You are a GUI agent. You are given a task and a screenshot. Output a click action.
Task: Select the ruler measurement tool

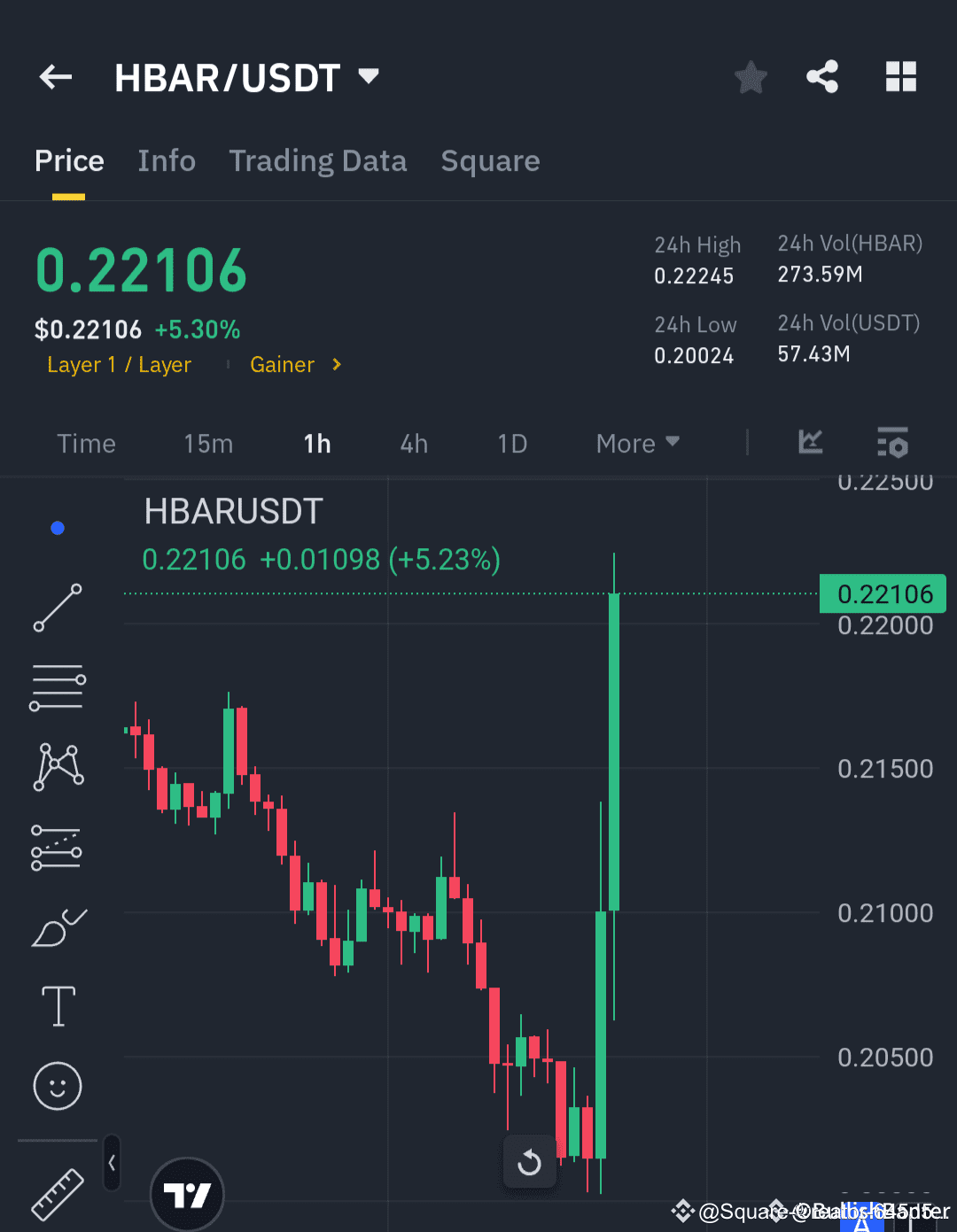[x=57, y=1196]
